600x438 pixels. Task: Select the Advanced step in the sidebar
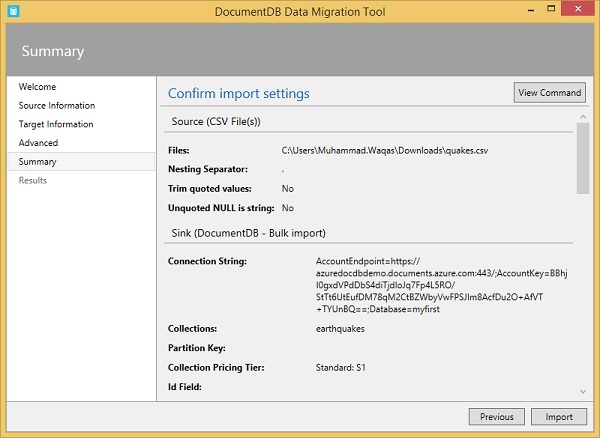39,143
